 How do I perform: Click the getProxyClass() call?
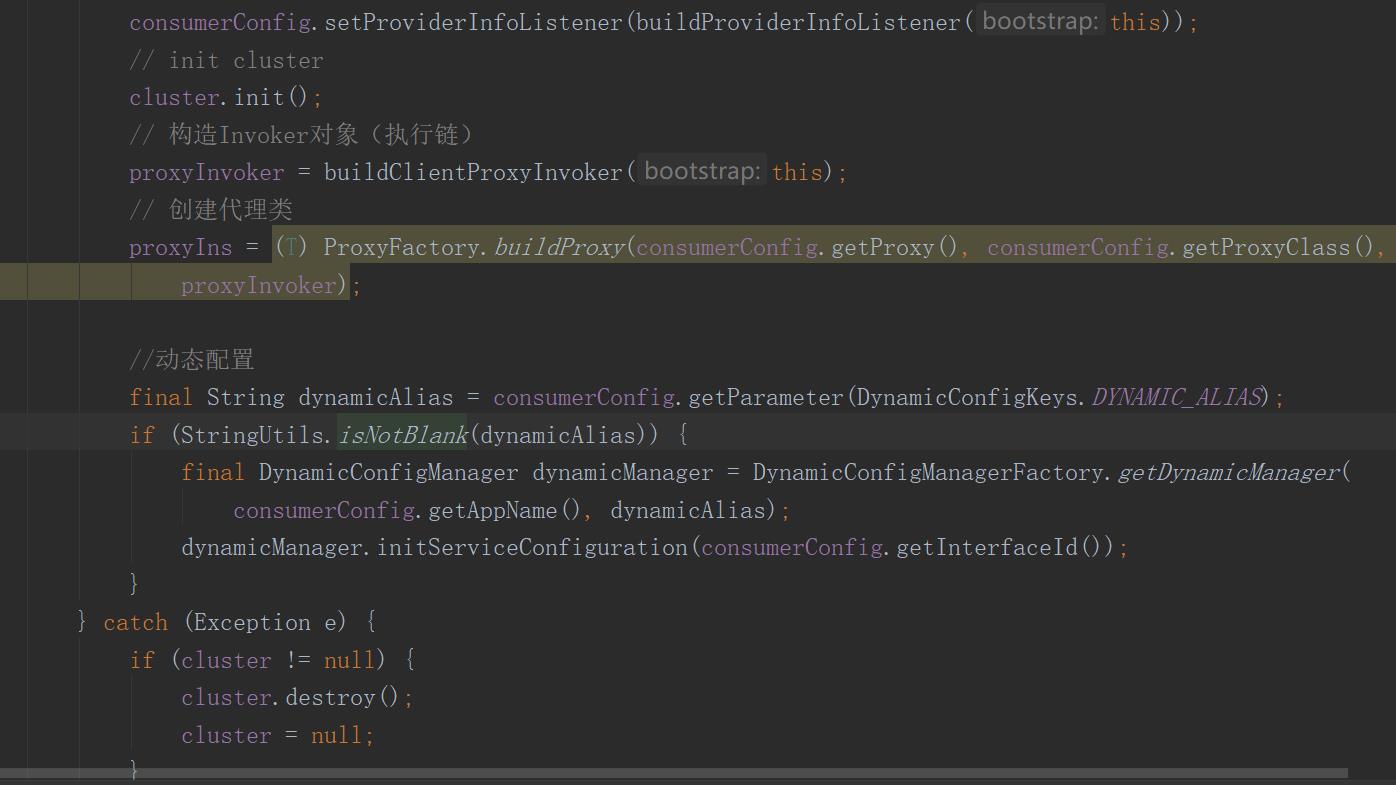(1279, 247)
